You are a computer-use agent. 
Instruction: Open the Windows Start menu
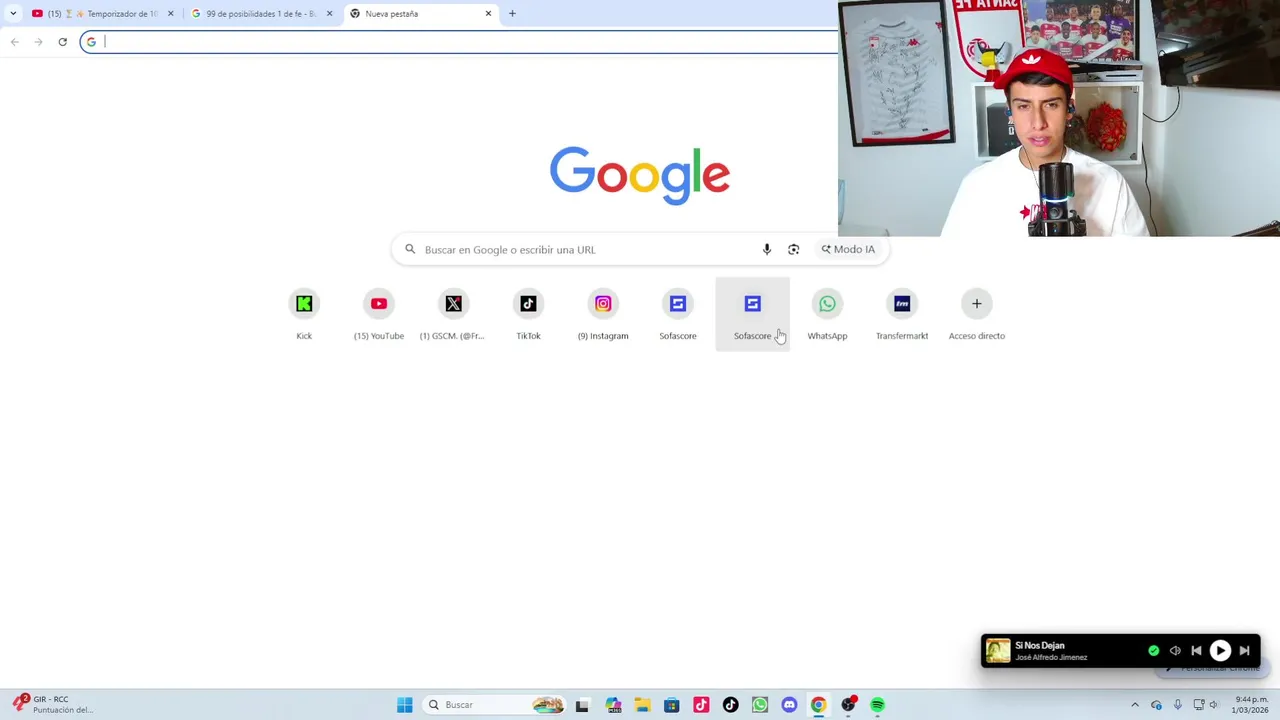point(404,705)
